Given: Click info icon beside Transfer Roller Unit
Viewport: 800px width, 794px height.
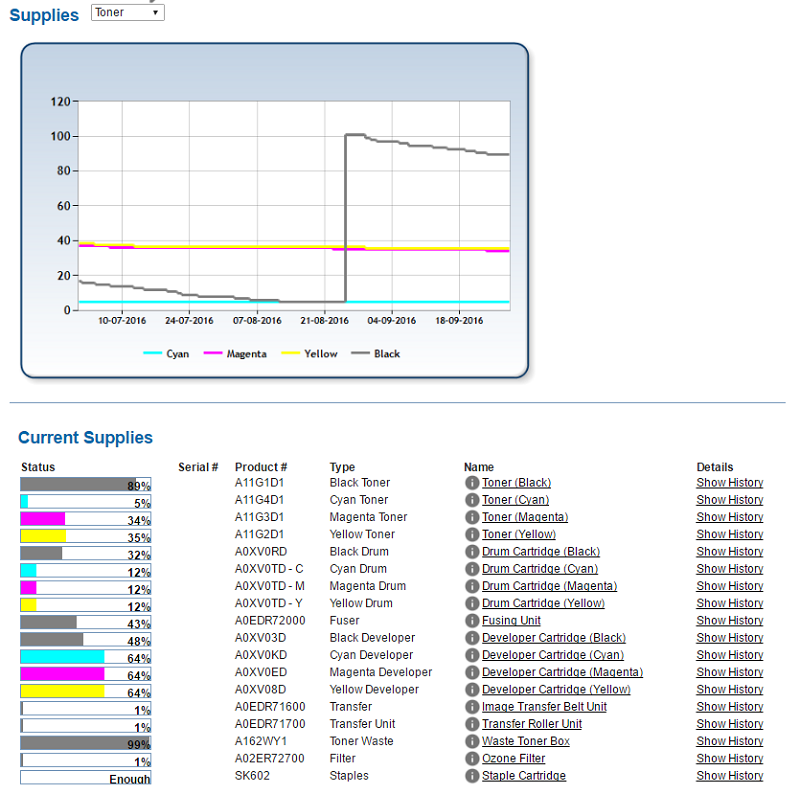Looking at the screenshot, I should pyautogui.click(x=472, y=724).
